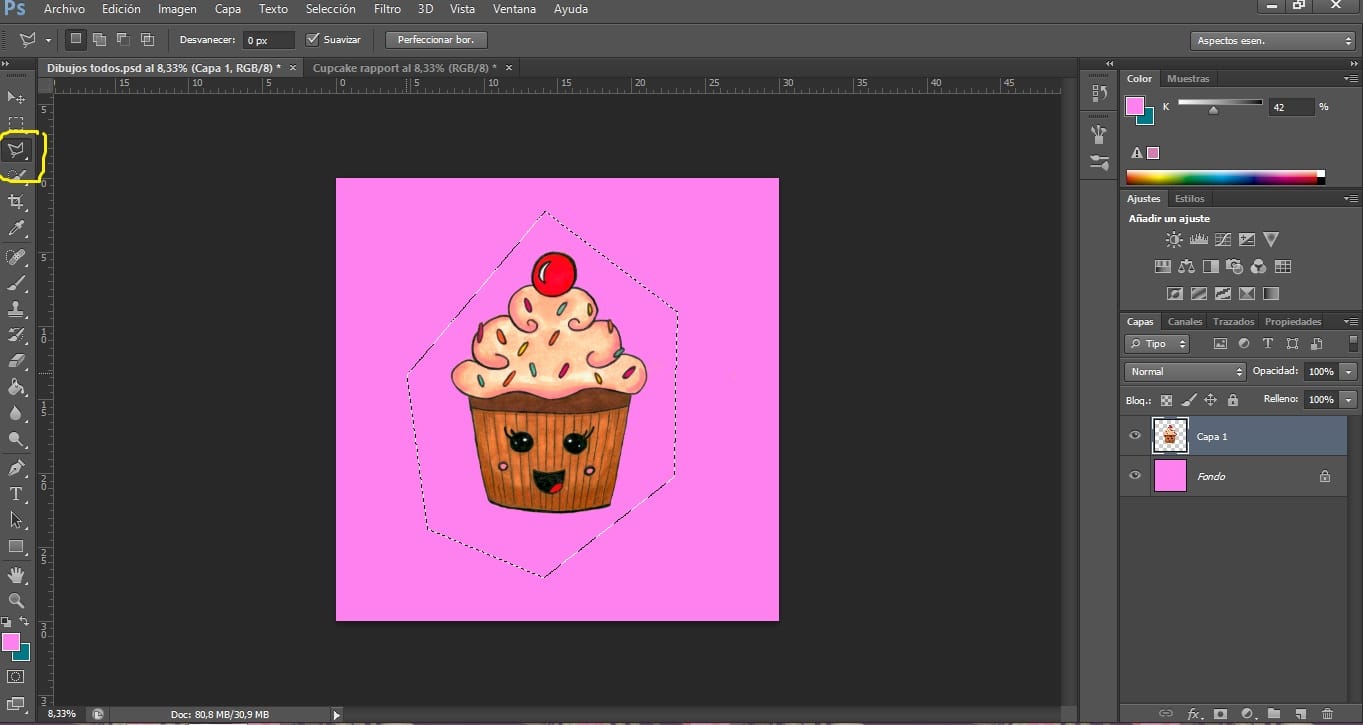
Task: Add a layer mask from the Layers panel
Action: (x=1220, y=714)
